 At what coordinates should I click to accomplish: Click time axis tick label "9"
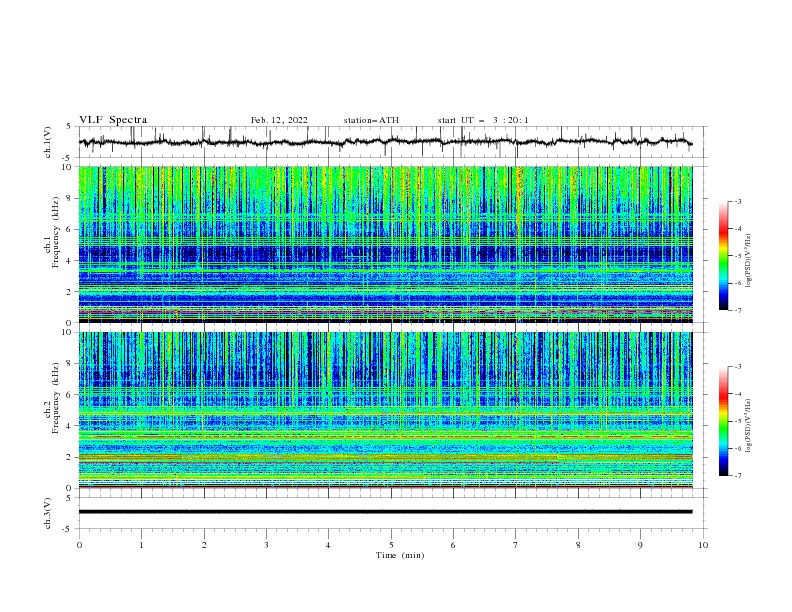click(640, 545)
